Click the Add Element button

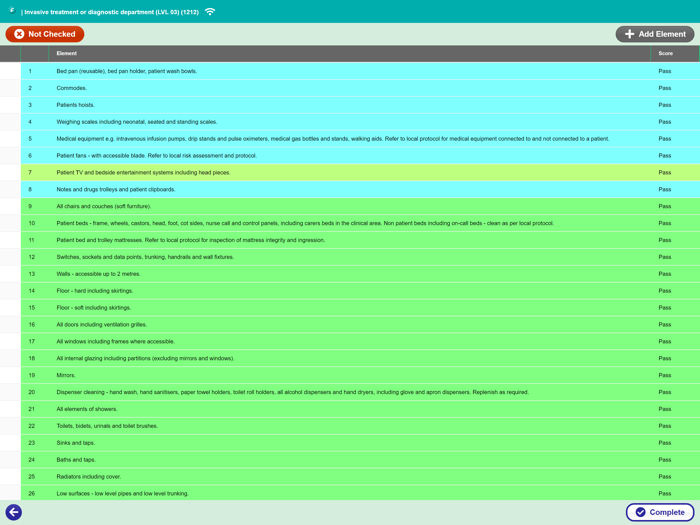coord(654,34)
